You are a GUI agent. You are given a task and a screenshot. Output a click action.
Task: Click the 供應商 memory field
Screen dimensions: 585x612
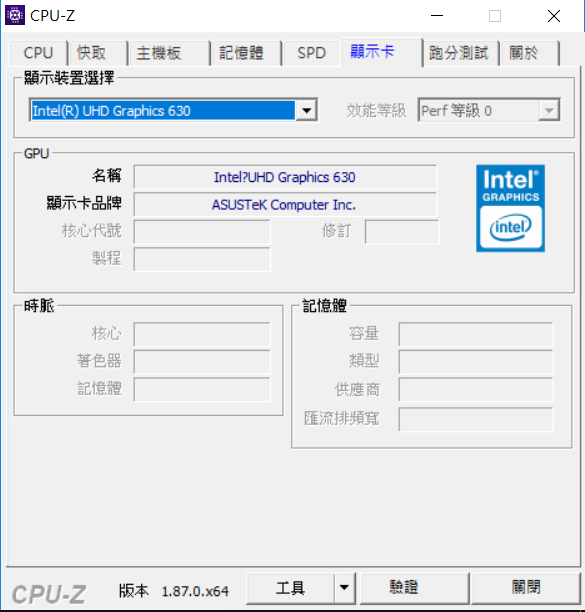click(476, 389)
